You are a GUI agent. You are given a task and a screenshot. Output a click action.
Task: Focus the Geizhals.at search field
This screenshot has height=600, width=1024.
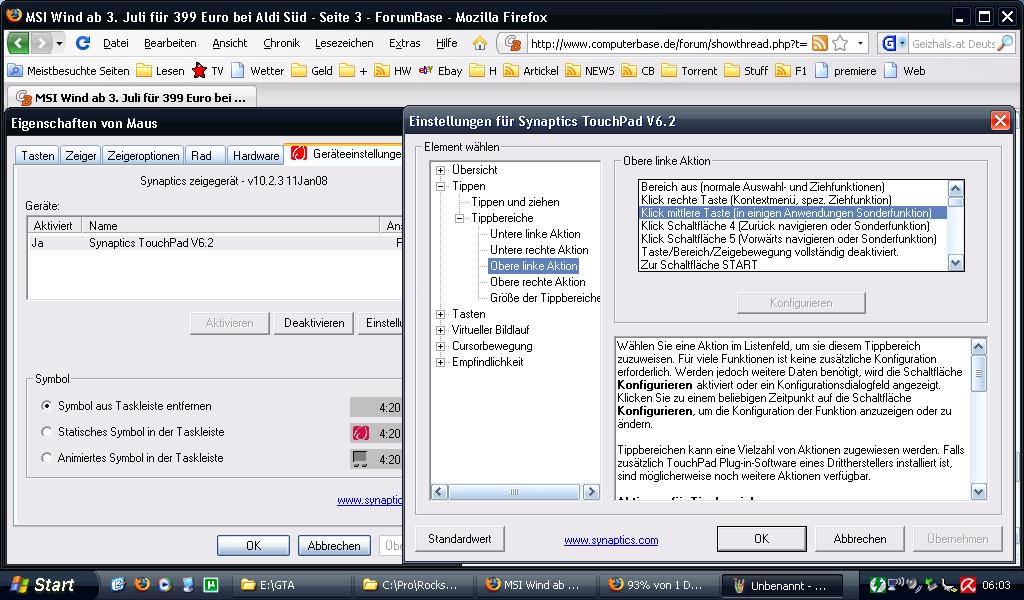point(953,44)
